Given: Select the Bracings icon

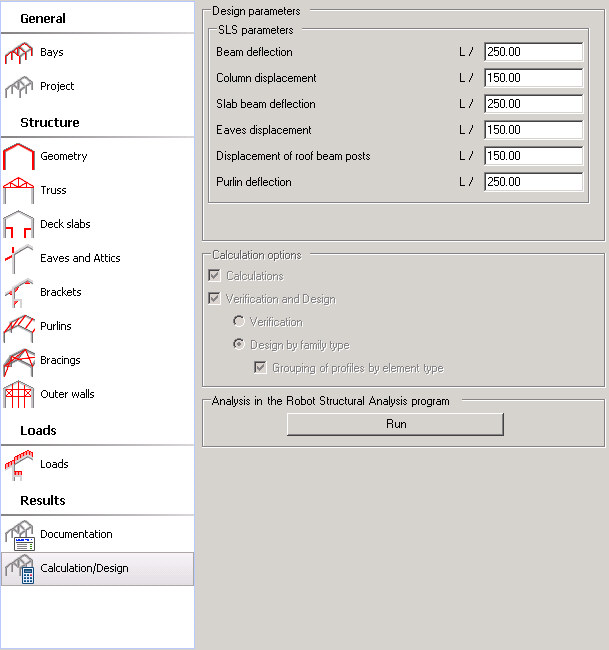Looking at the screenshot, I should point(19,361).
